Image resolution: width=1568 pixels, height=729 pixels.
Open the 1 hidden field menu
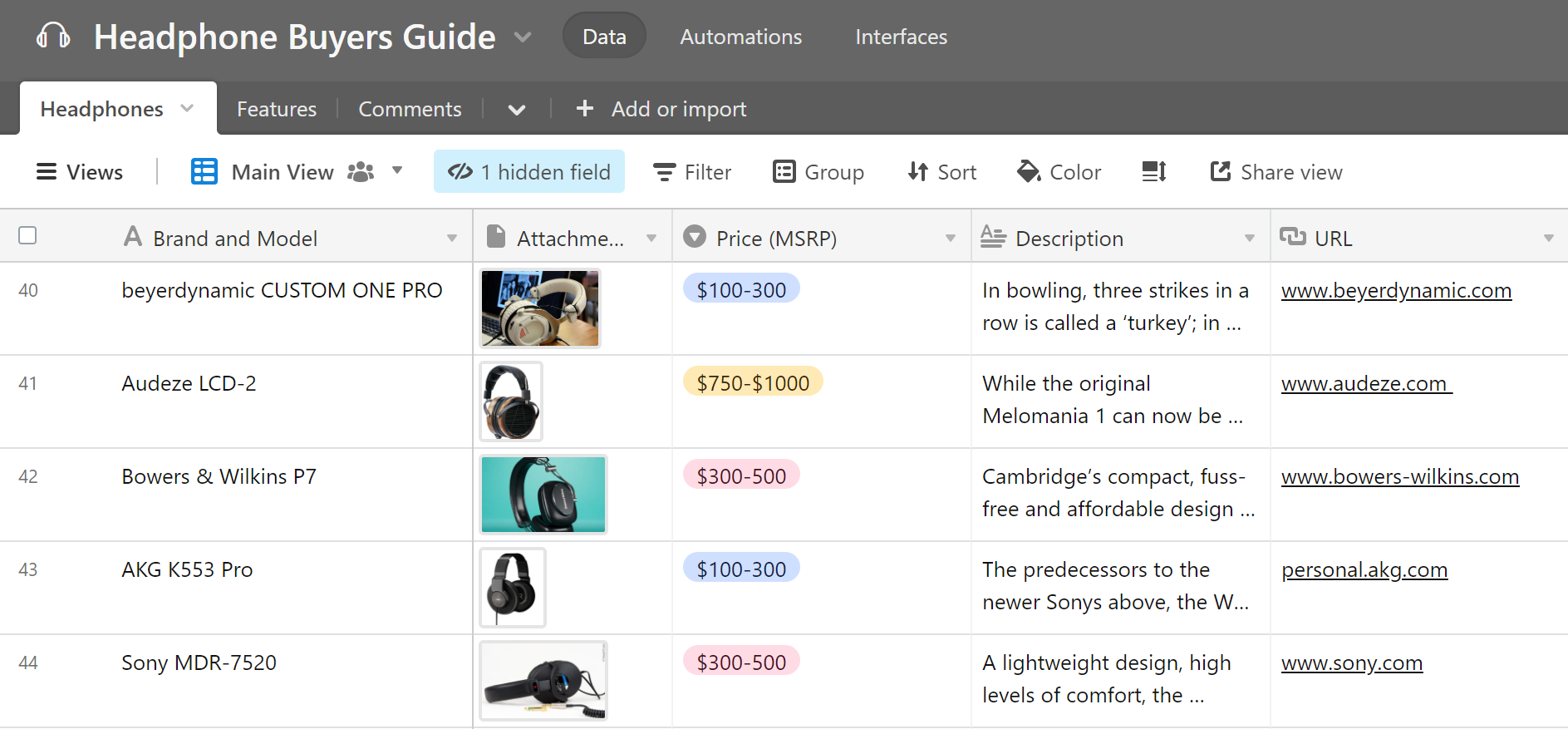tap(529, 171)
